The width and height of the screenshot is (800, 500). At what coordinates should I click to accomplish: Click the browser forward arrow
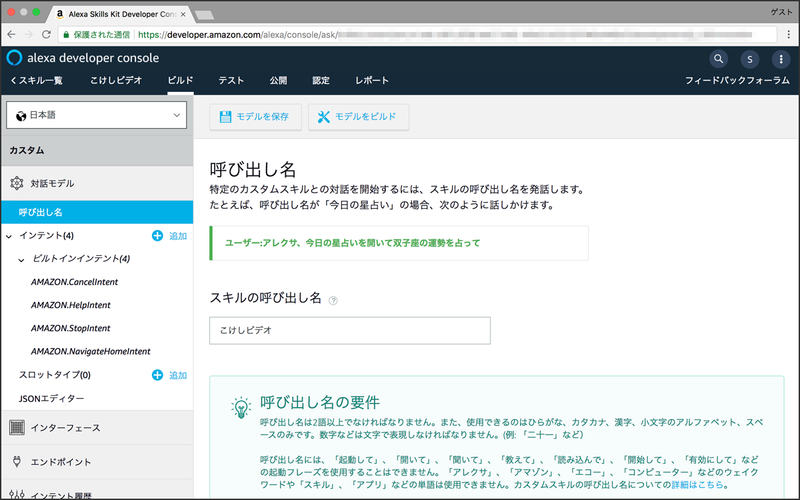[29, 35]
